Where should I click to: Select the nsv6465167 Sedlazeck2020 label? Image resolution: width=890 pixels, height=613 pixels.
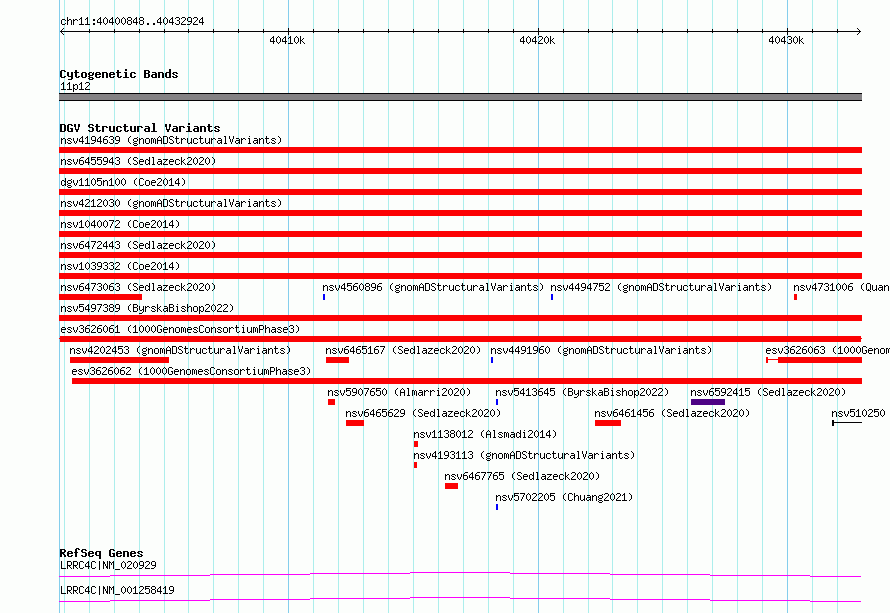(403, 350)
